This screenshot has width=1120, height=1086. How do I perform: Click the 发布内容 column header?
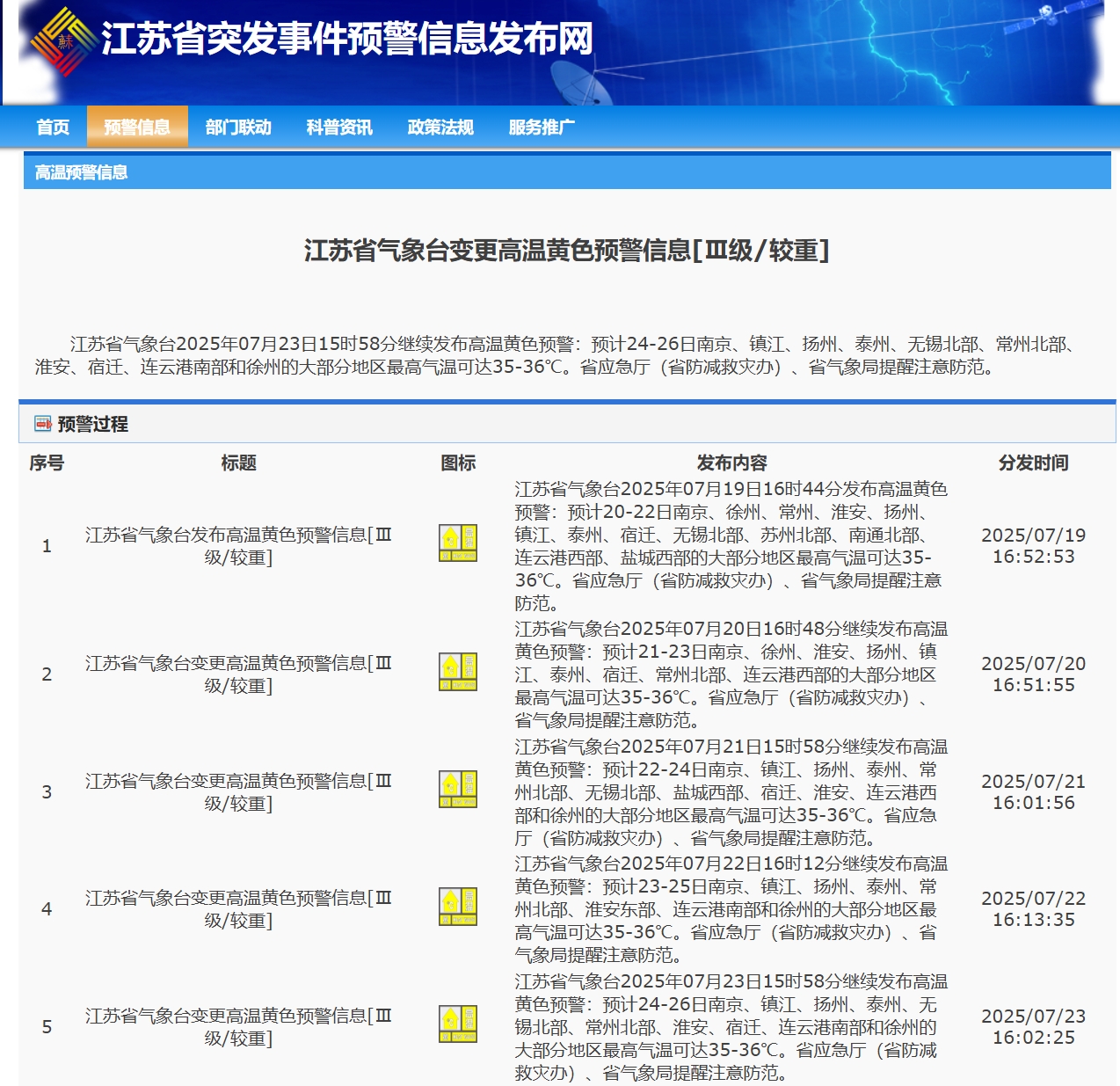[731, 463]
